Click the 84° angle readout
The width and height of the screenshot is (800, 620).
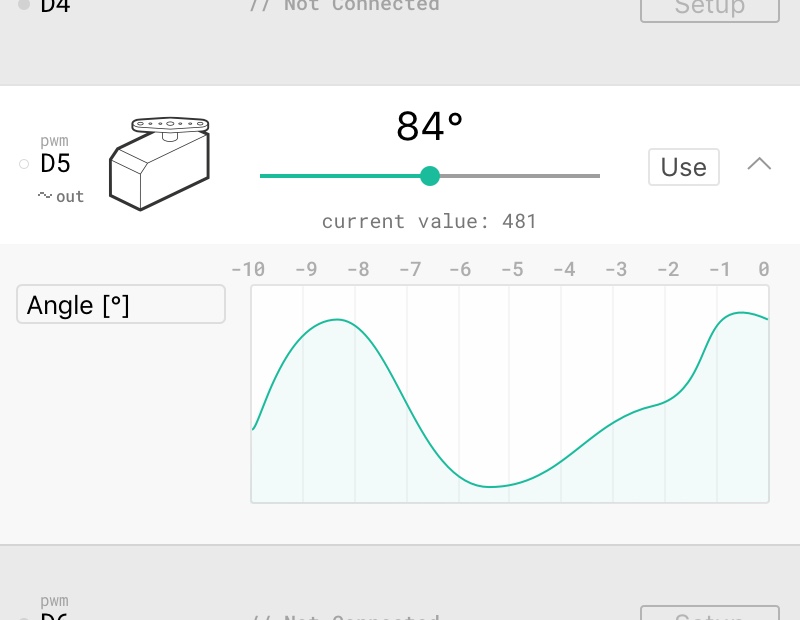pyautogui.click(x=430, y=127)
